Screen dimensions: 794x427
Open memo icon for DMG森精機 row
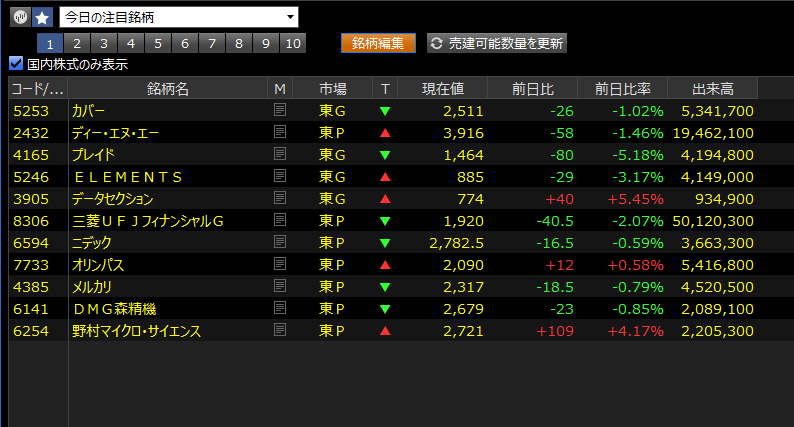tap(280, 308)
